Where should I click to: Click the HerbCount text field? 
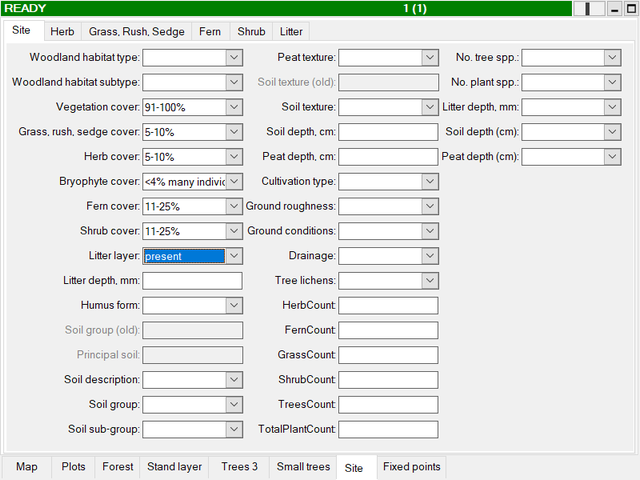388,305
